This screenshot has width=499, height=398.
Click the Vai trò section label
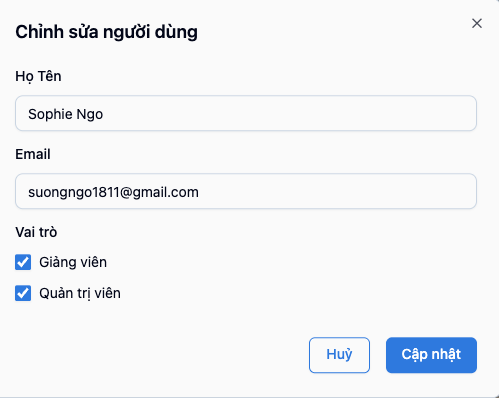pyautogui.click(x=36, y=232)
